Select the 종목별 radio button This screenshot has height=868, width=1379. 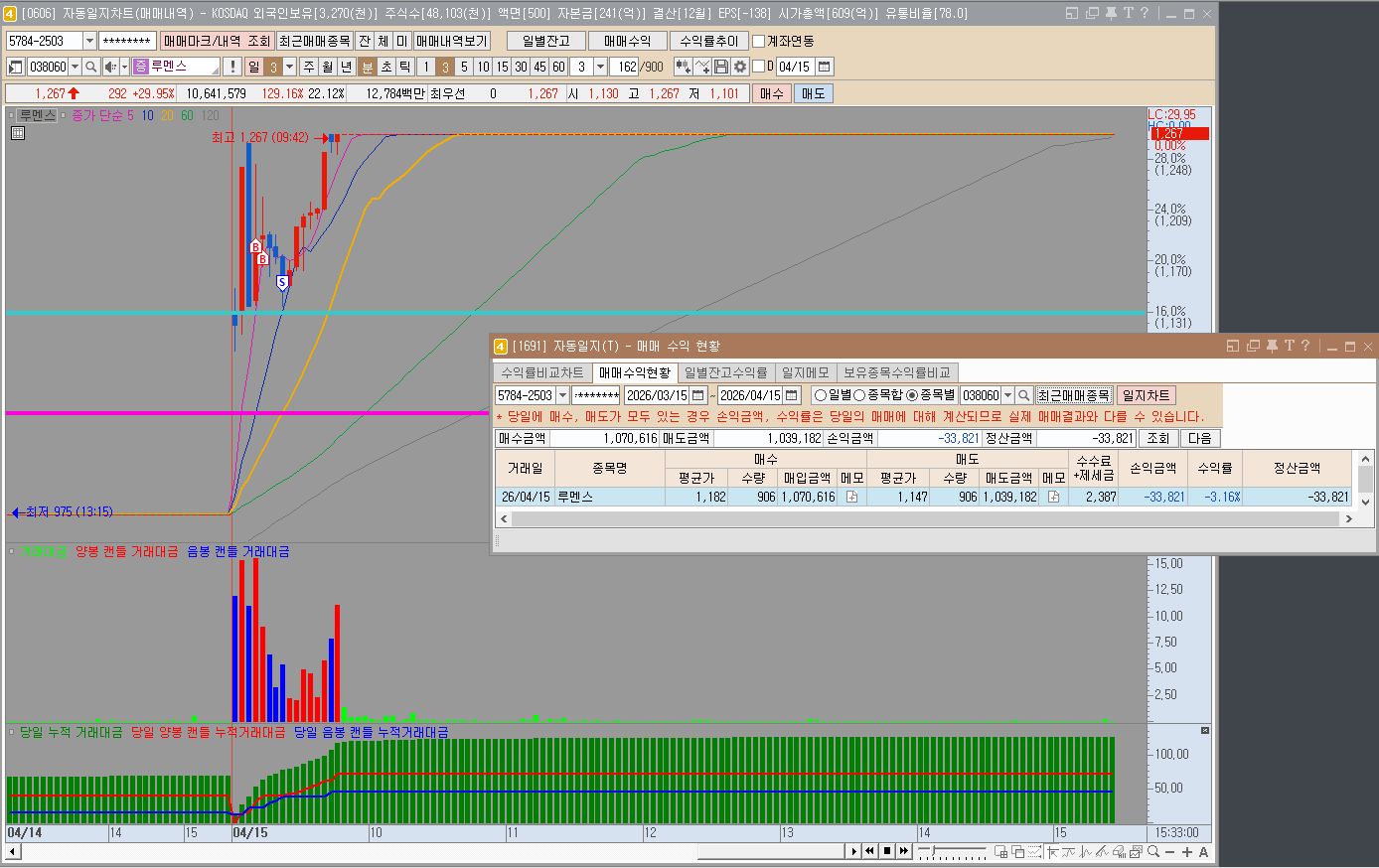[912, 395]
